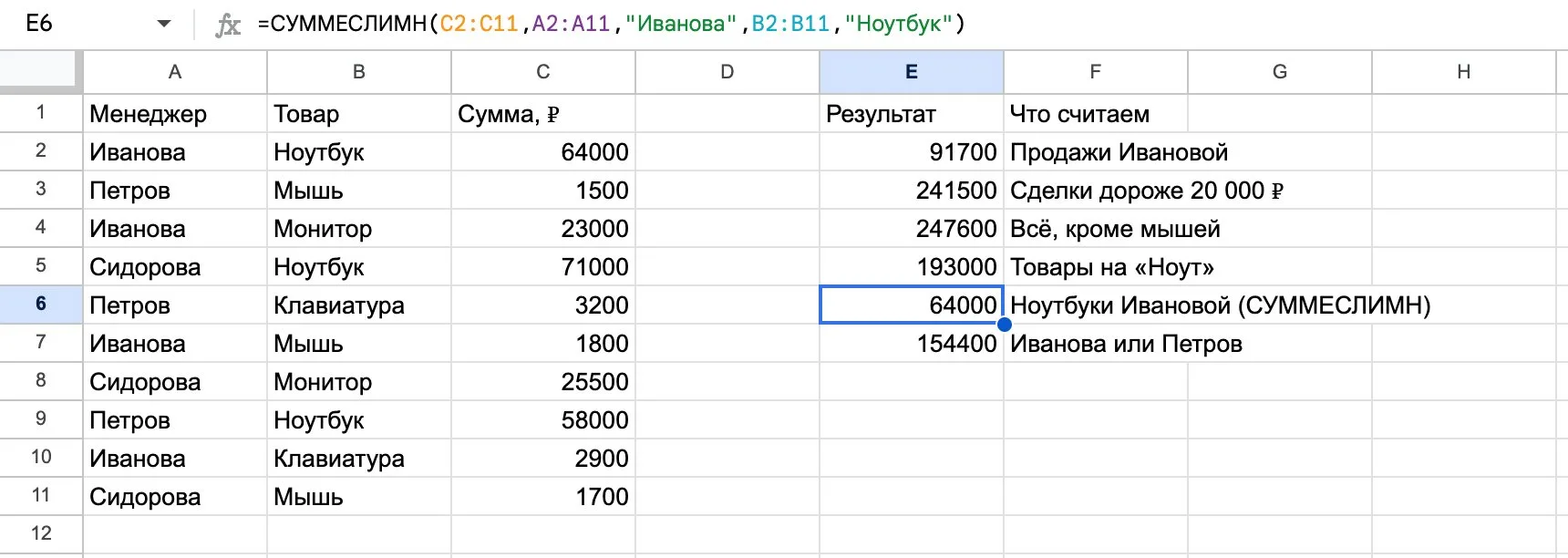
Task: Select column H header
Action: tap(1464, 72)
